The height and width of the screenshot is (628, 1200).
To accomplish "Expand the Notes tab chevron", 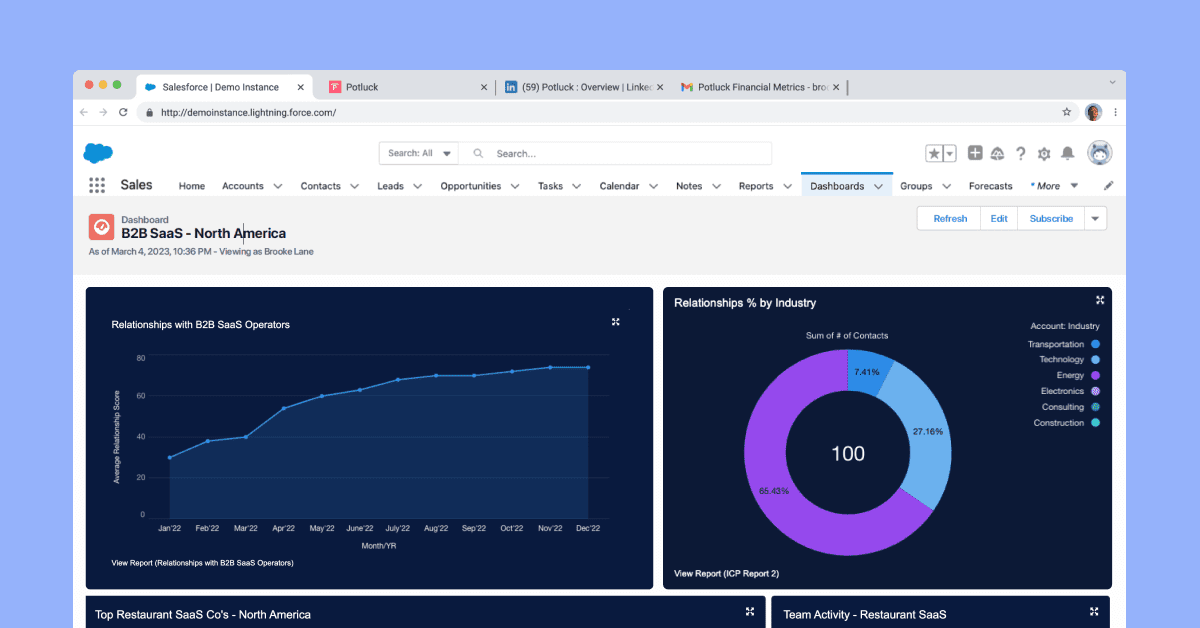I will pyautogui.click(x=716, y=186).
